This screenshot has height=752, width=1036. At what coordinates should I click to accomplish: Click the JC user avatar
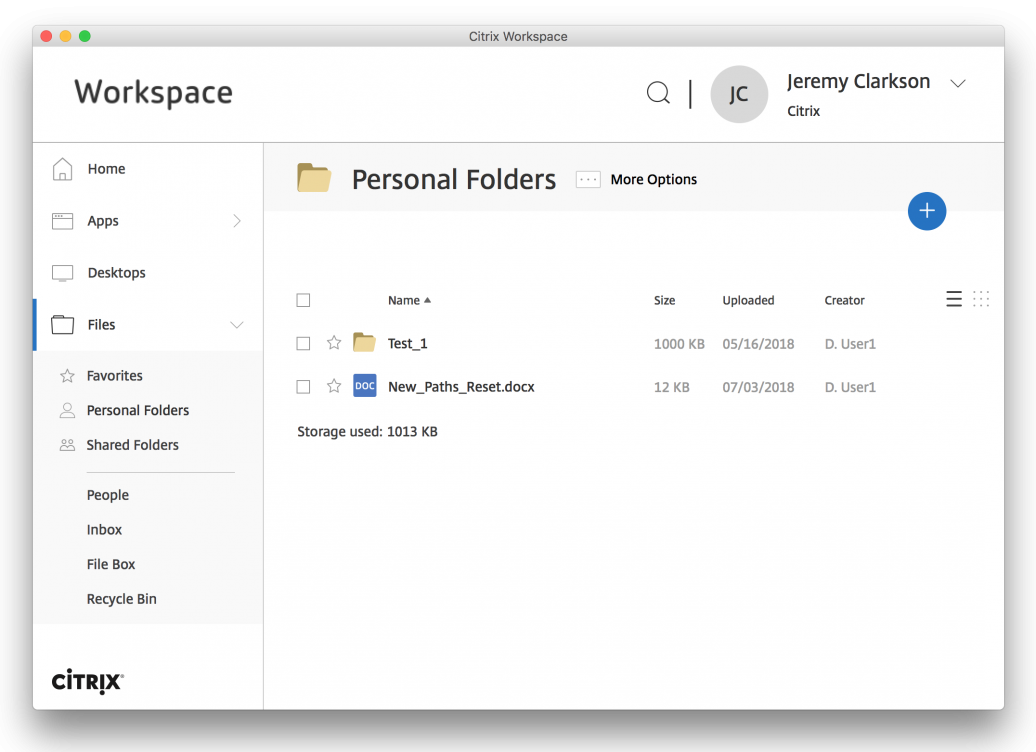[738, 94]
